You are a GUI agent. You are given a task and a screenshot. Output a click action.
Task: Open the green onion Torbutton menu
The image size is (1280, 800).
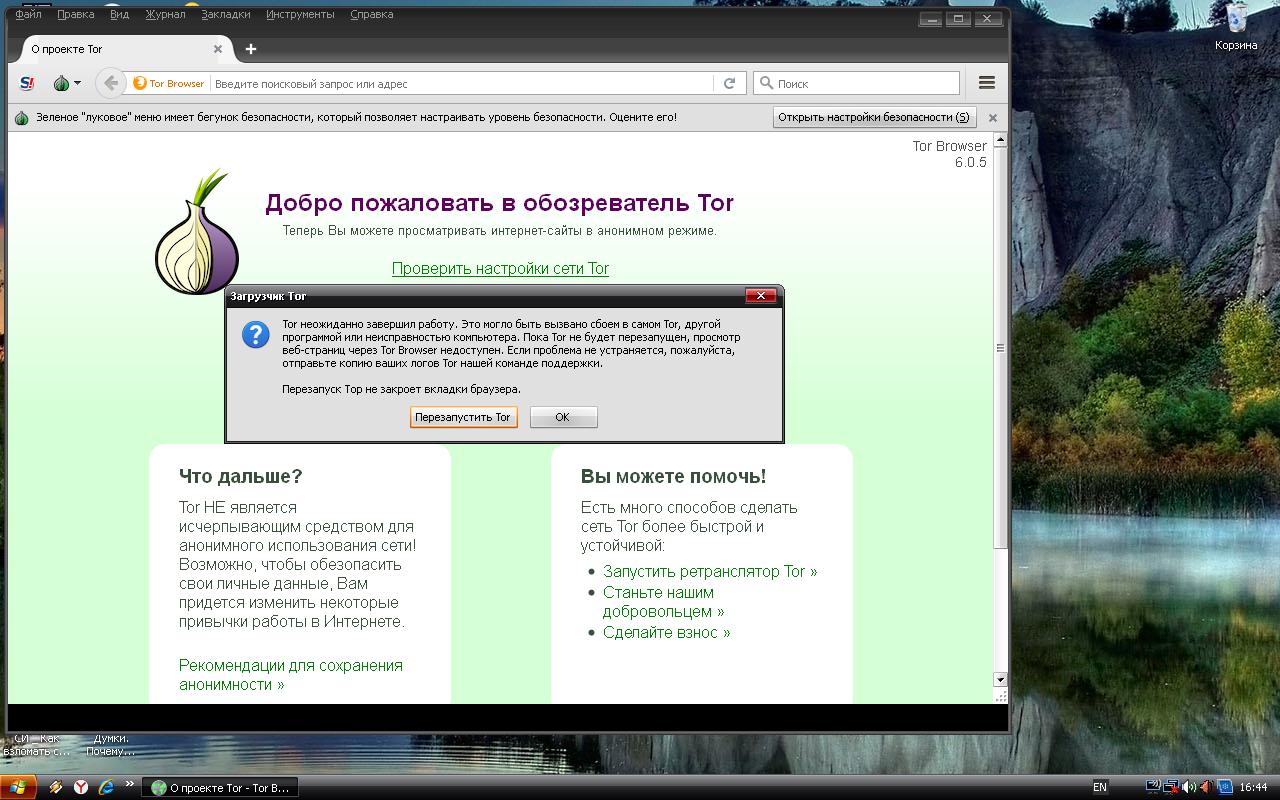pos(66,83)
